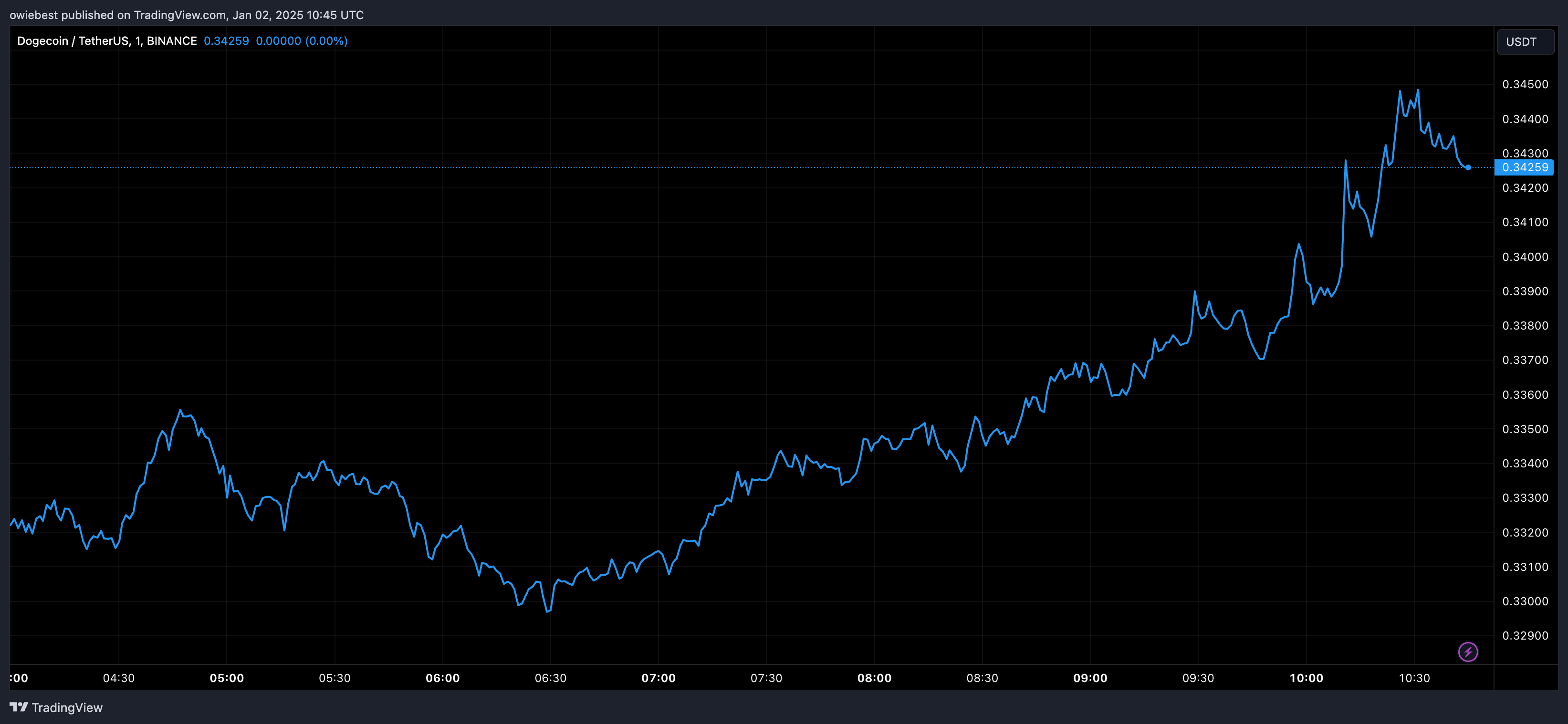The height and width of the screenshot is (724, 1568).
Task: Click the 0.00000 (0.00%) change value
Action: pos(301,41)
